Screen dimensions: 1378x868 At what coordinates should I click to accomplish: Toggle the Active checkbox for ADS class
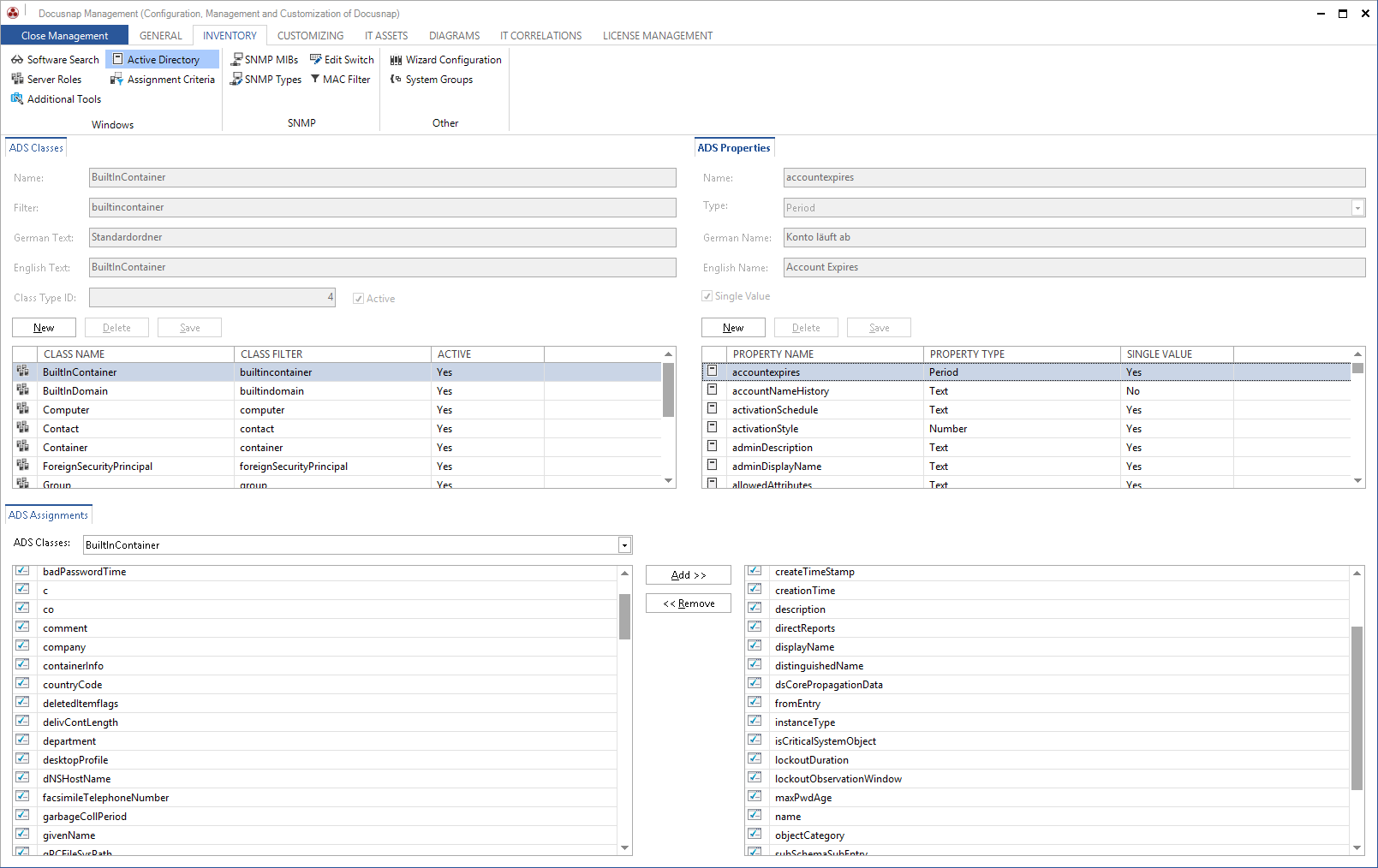(358, 299)
